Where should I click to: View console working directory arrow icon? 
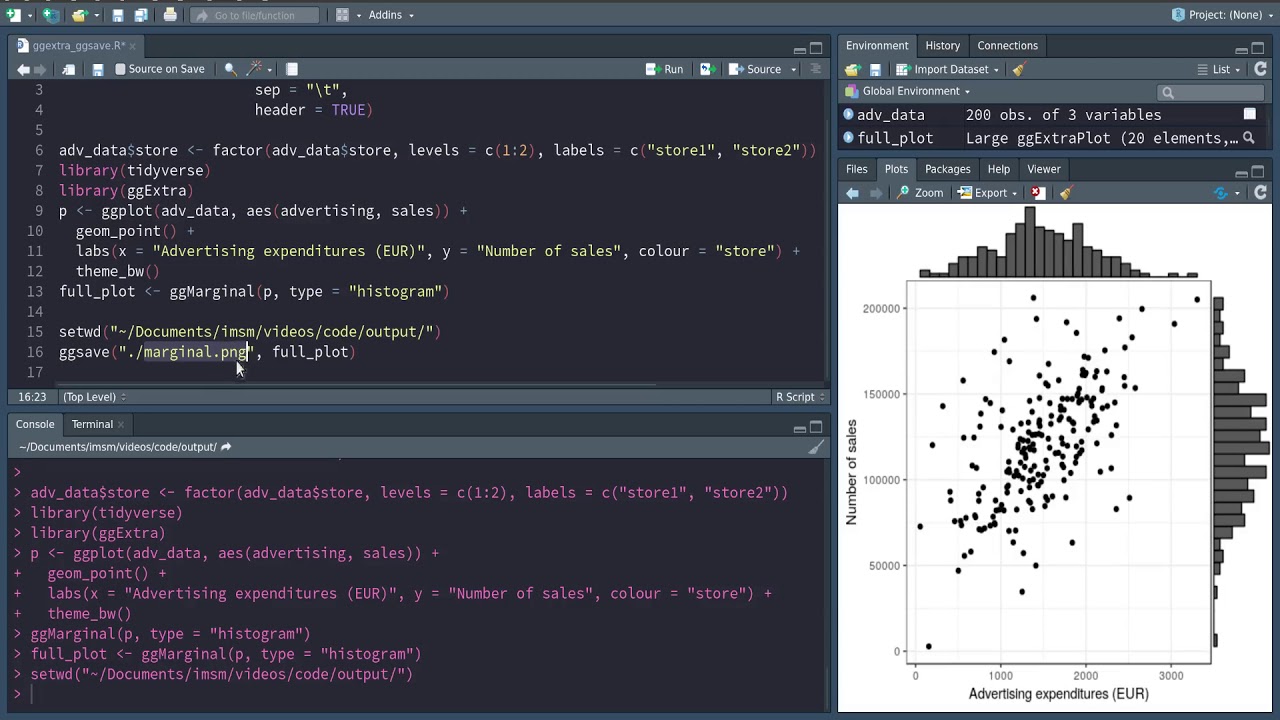(x=226, y=447)
